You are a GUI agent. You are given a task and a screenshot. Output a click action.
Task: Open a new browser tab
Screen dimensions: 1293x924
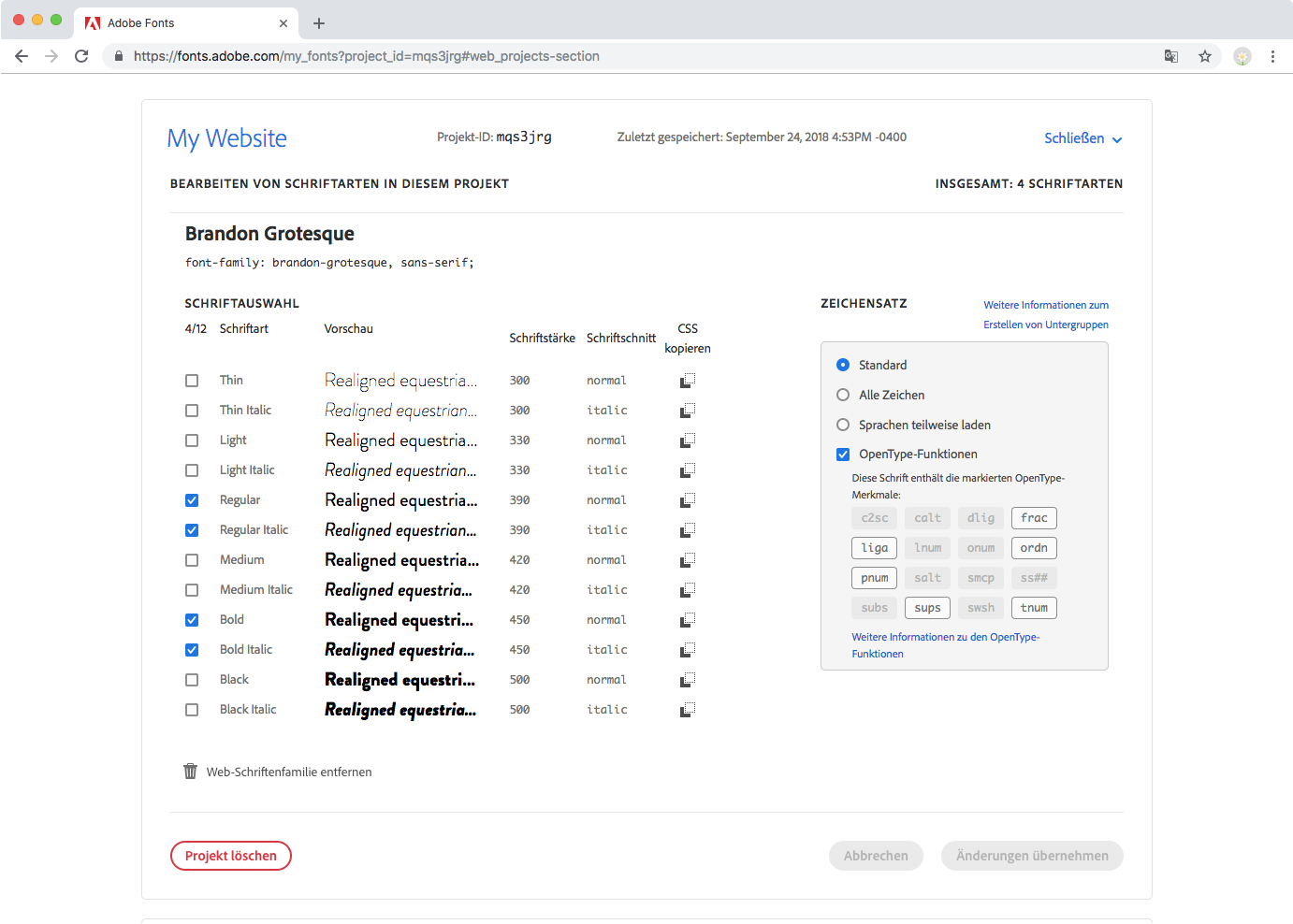pos(319,23)
